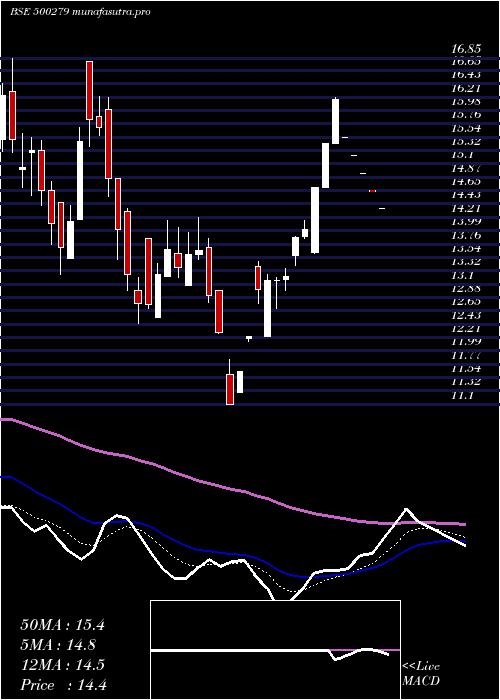Click the <<Live MACD label
The image size is (500, 700).
click(x=421, y=674)
